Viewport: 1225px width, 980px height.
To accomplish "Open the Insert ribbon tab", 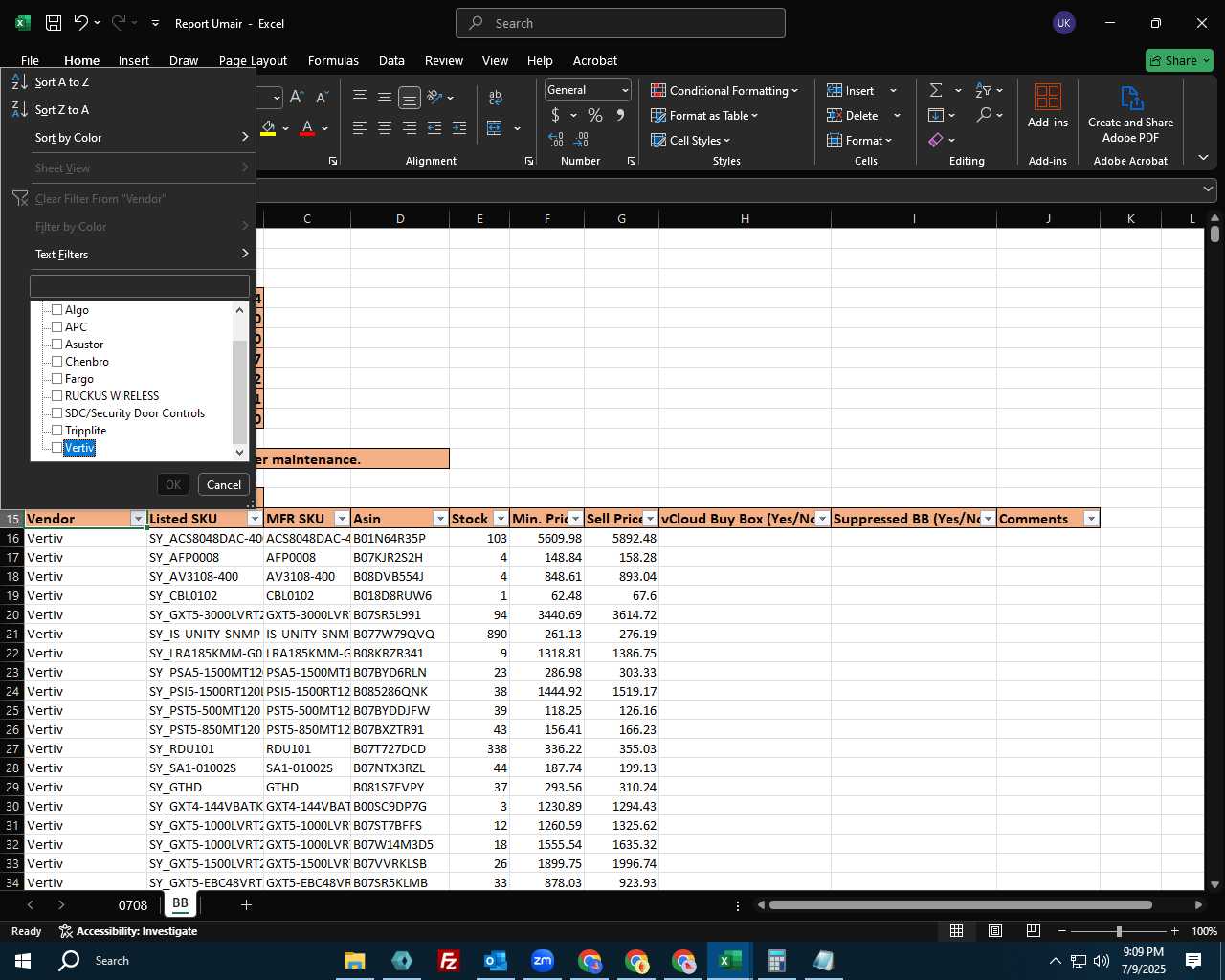I will 134,60.
